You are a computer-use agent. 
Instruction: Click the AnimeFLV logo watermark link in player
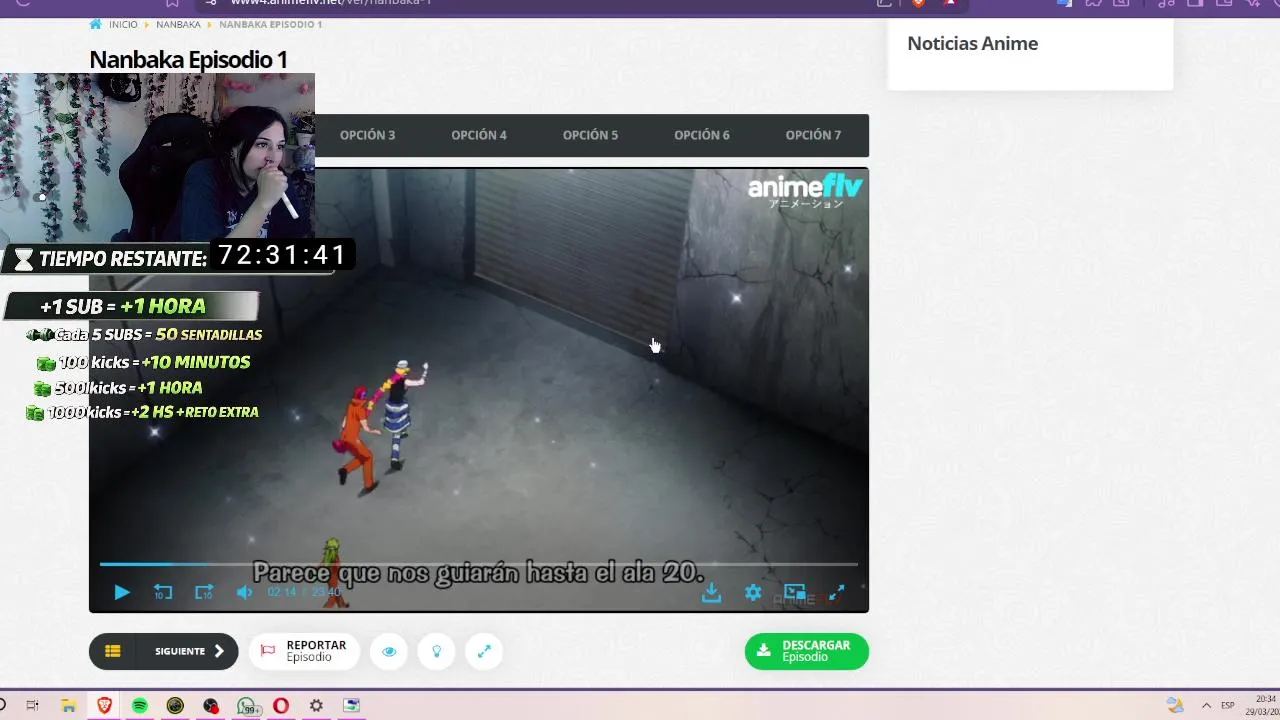(805, 190)
